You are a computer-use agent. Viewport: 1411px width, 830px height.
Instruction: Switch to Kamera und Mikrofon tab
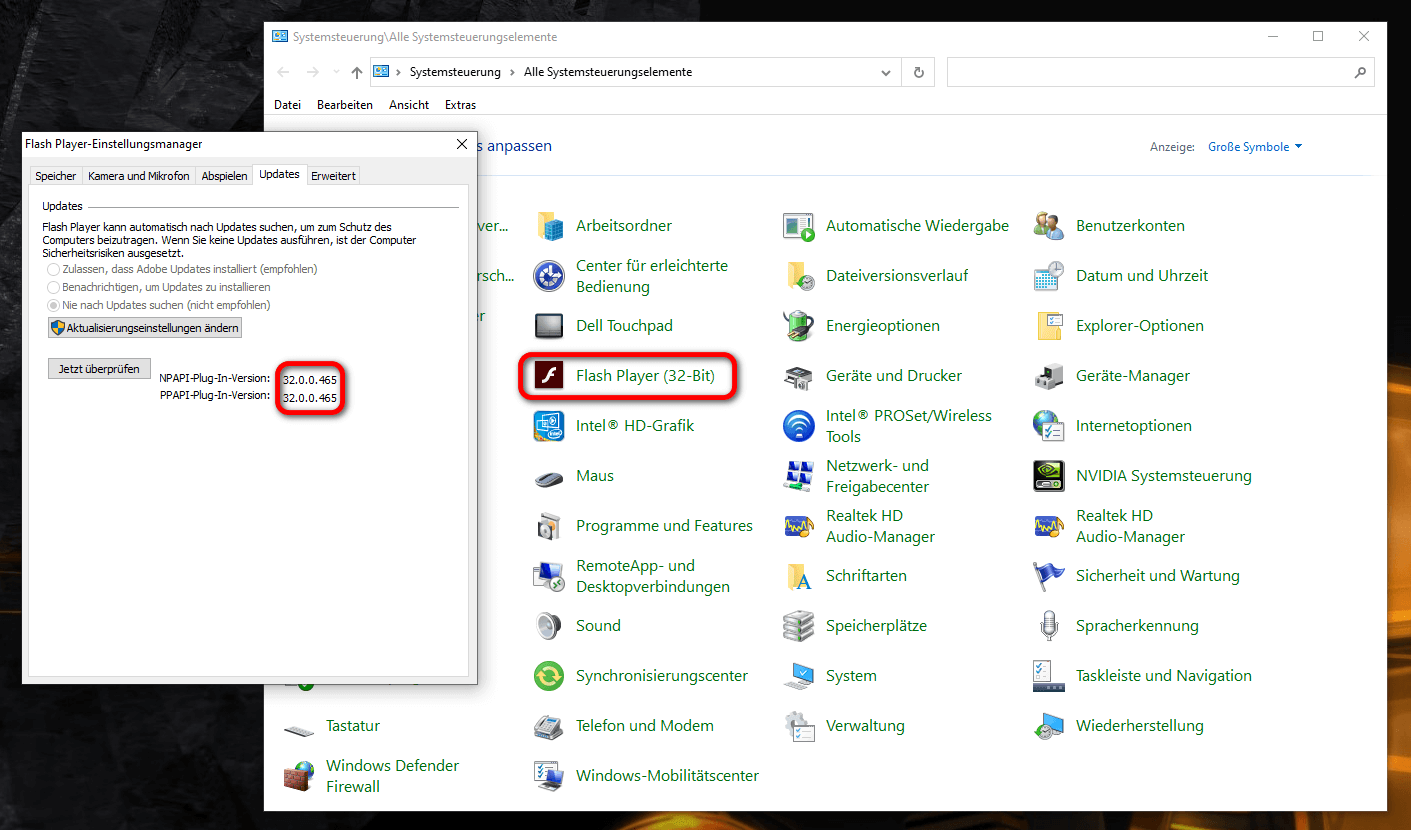139,176
